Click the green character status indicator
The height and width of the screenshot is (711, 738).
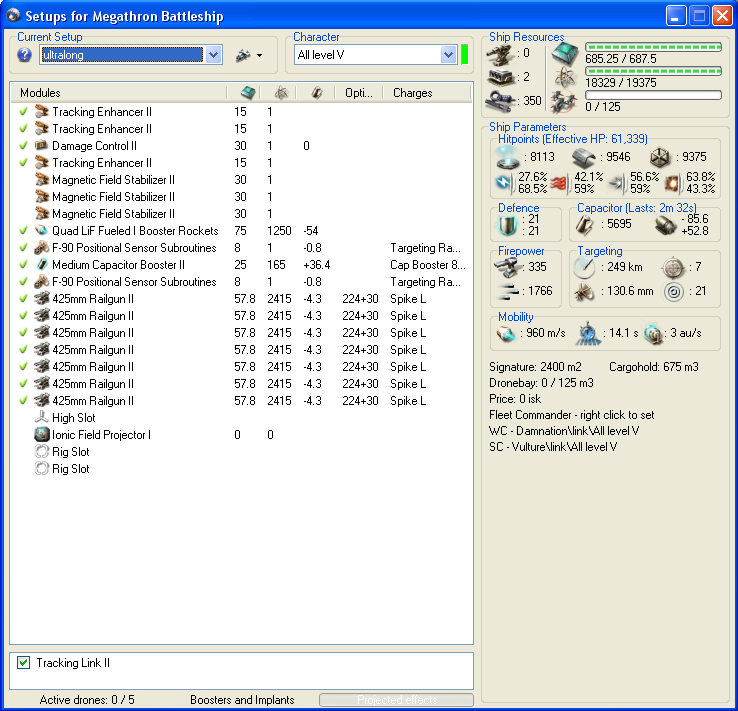point(465,55)
